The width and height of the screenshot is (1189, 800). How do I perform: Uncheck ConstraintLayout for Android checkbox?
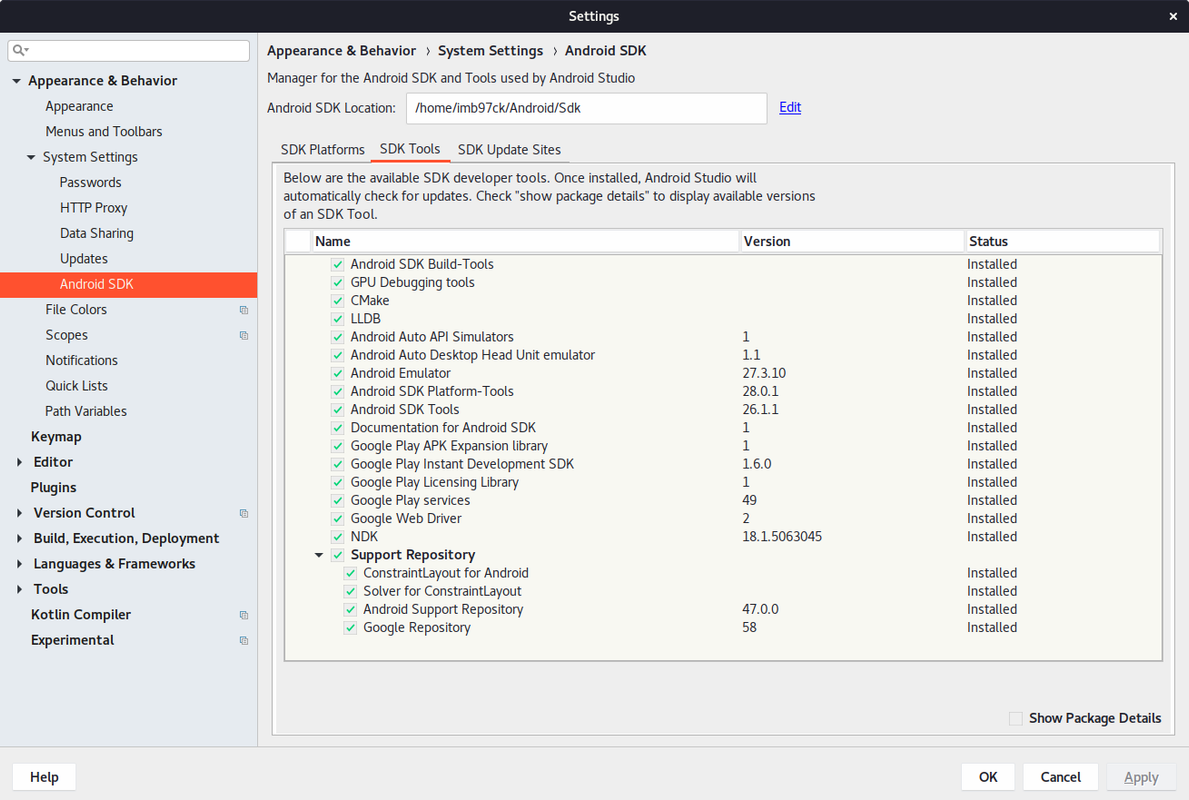[350, 573]
